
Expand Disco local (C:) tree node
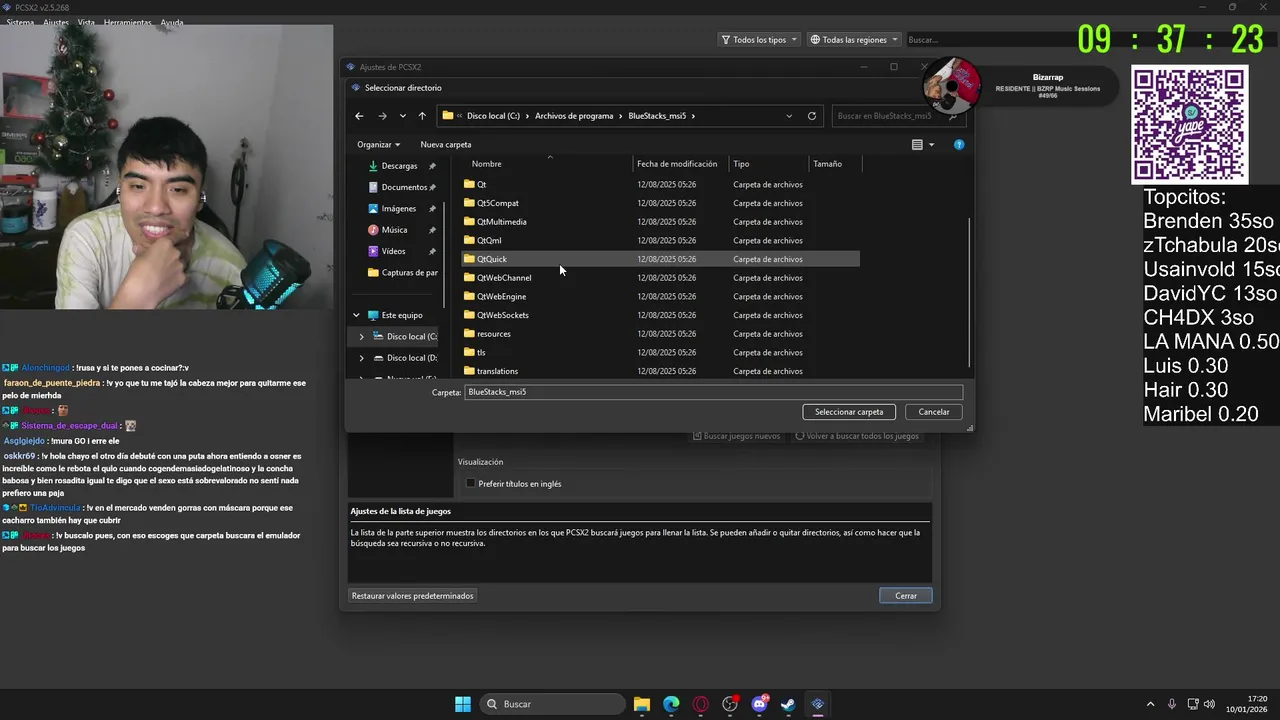click(x=362, y=337)
